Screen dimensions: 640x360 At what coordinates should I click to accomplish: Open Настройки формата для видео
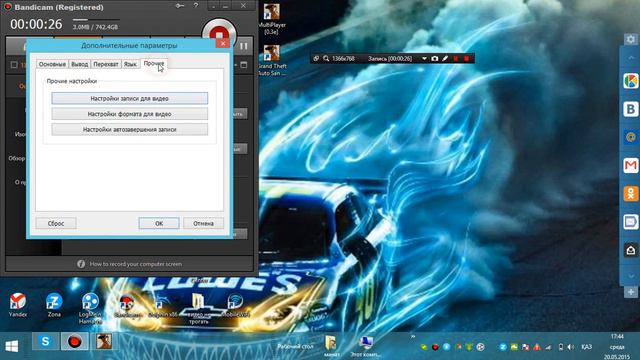[129, 114]
